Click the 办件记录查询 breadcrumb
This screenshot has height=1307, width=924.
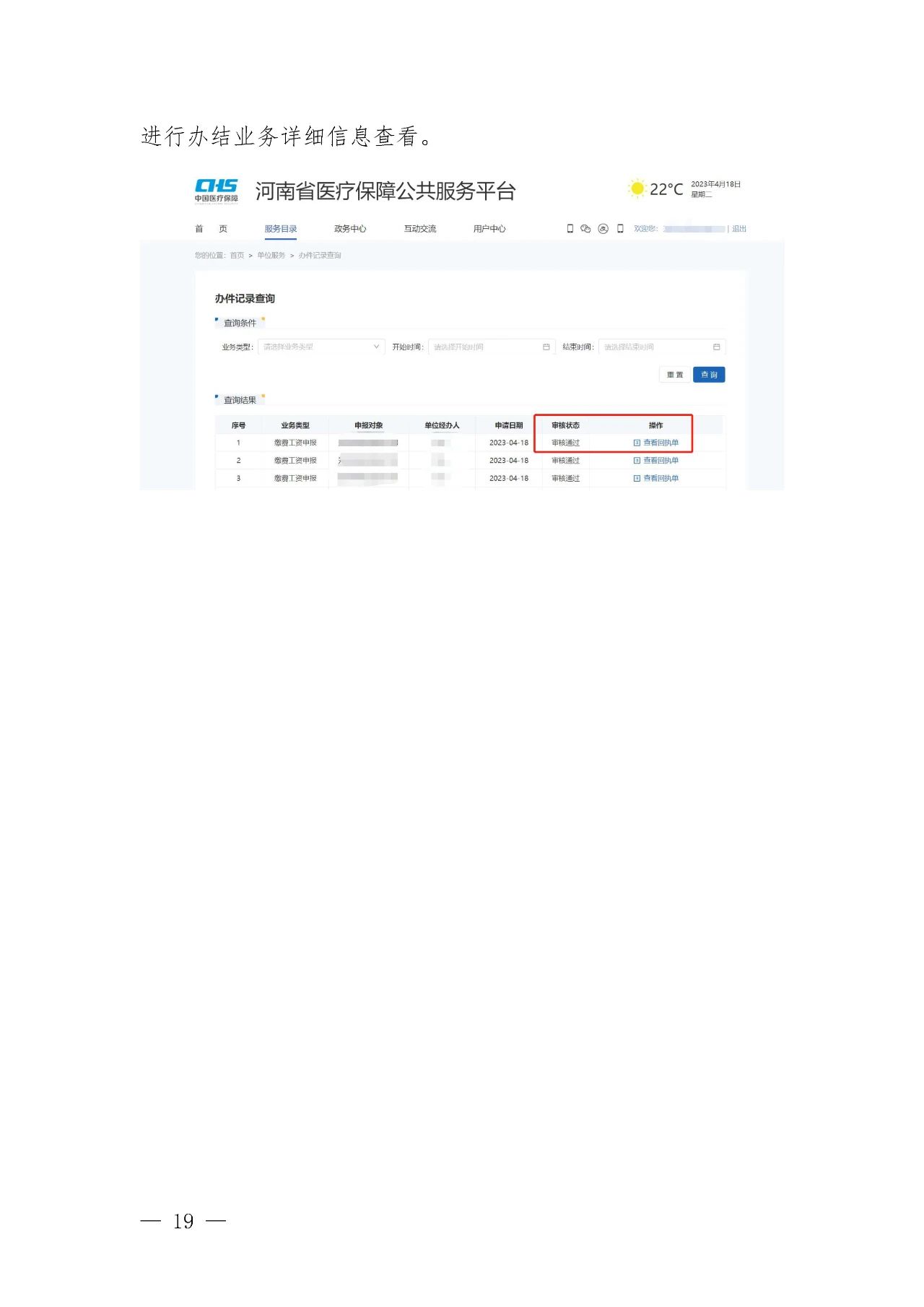(320, 256)
